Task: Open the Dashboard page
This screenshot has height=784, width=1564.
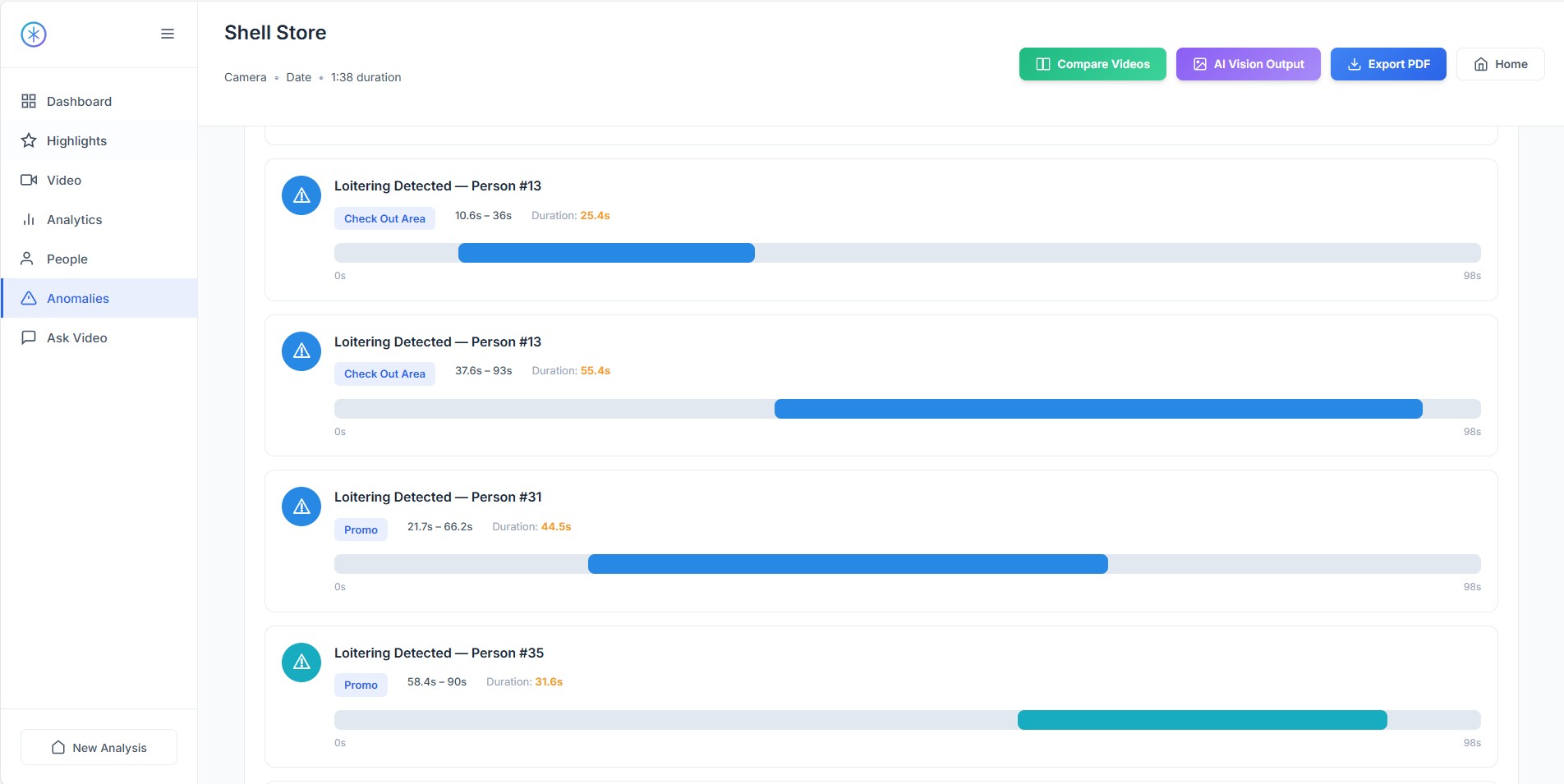Action: tap(79, 101)
